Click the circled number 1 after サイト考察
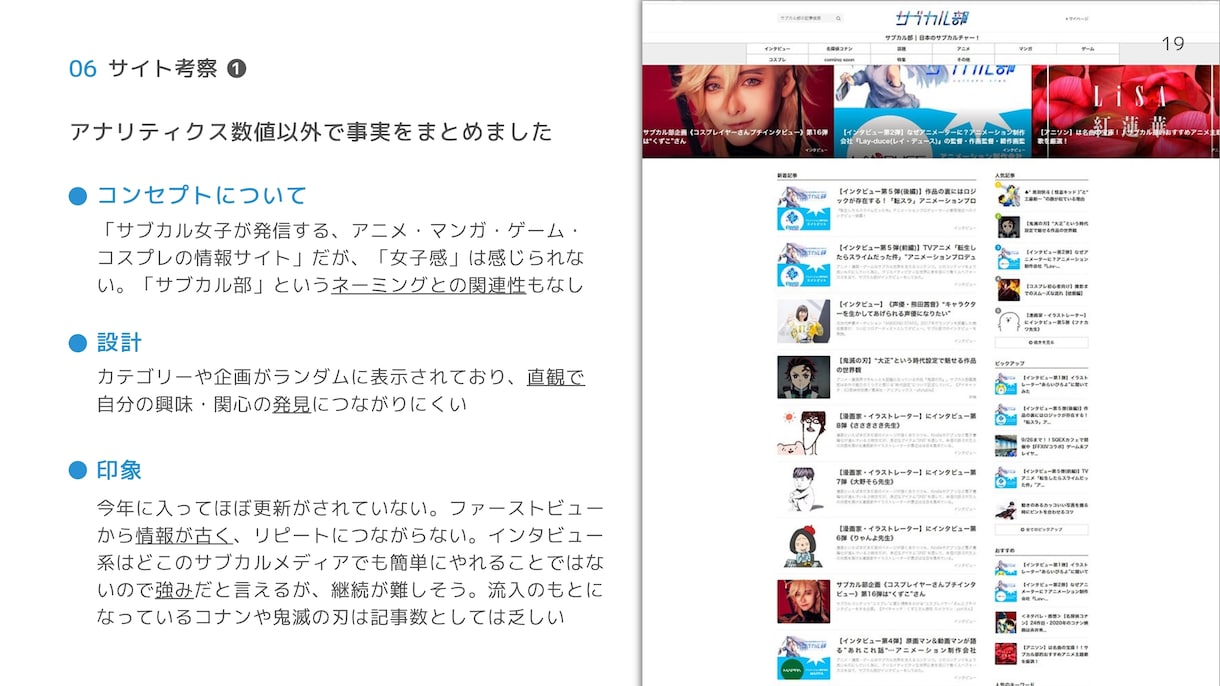This screenshot has height=686, width=1220. (237, 69)
